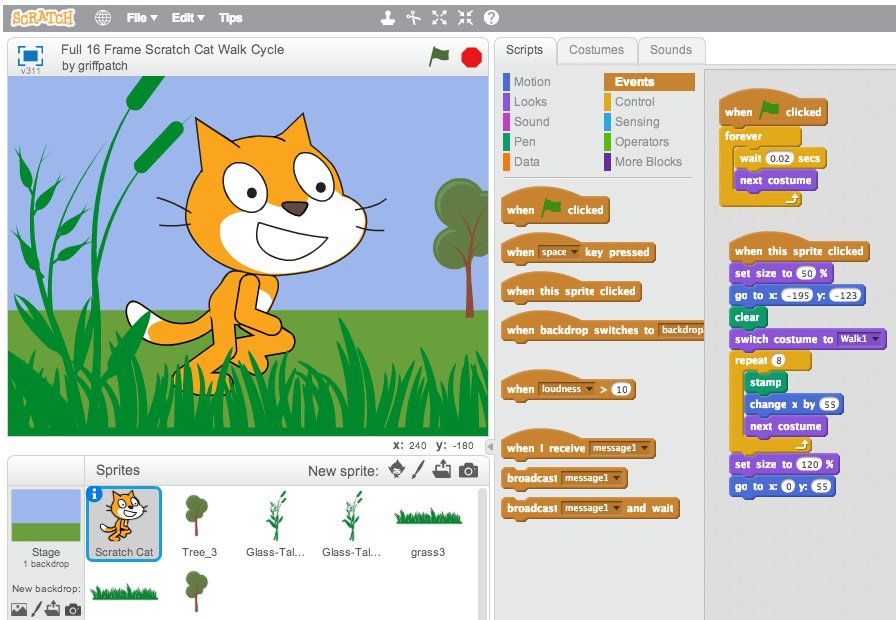This screenshot has height=620, width=896.
Task: Upload a sprite from file
Action: [442, 470]
